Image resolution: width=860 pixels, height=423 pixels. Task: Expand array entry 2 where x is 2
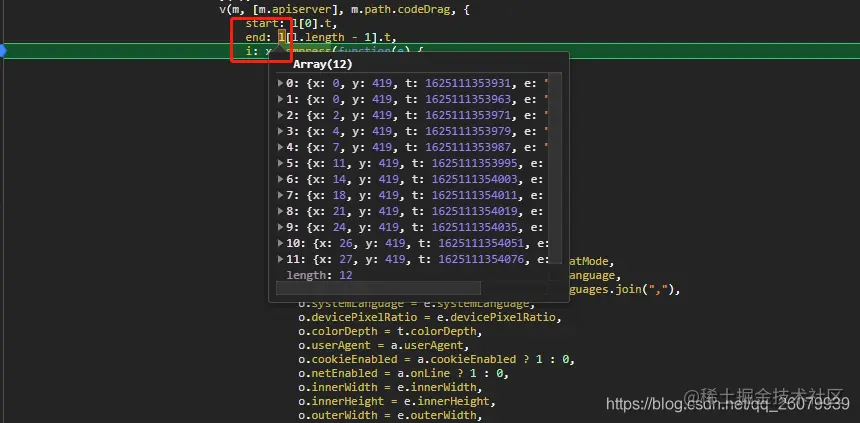tap(281, 115)
